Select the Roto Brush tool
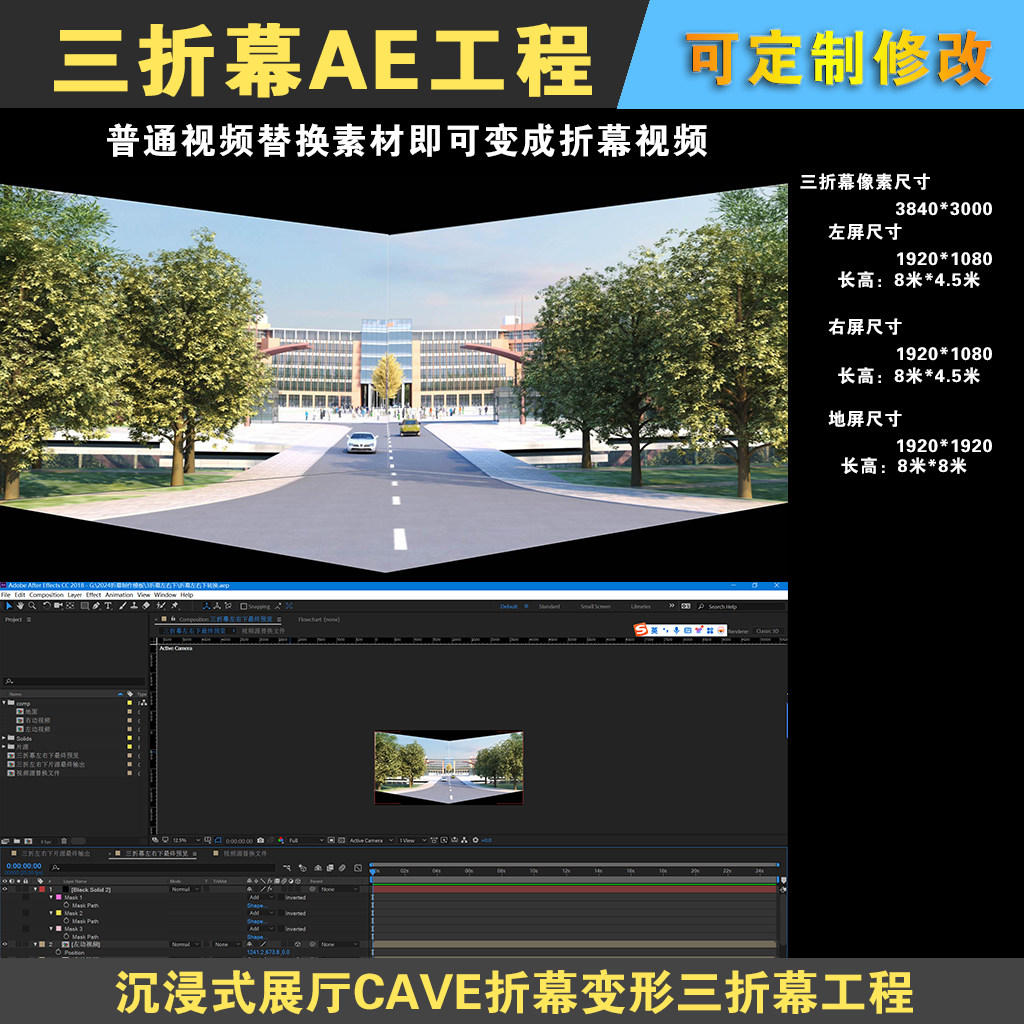The image size is (1024, 1024). click(x=161, y=606)
